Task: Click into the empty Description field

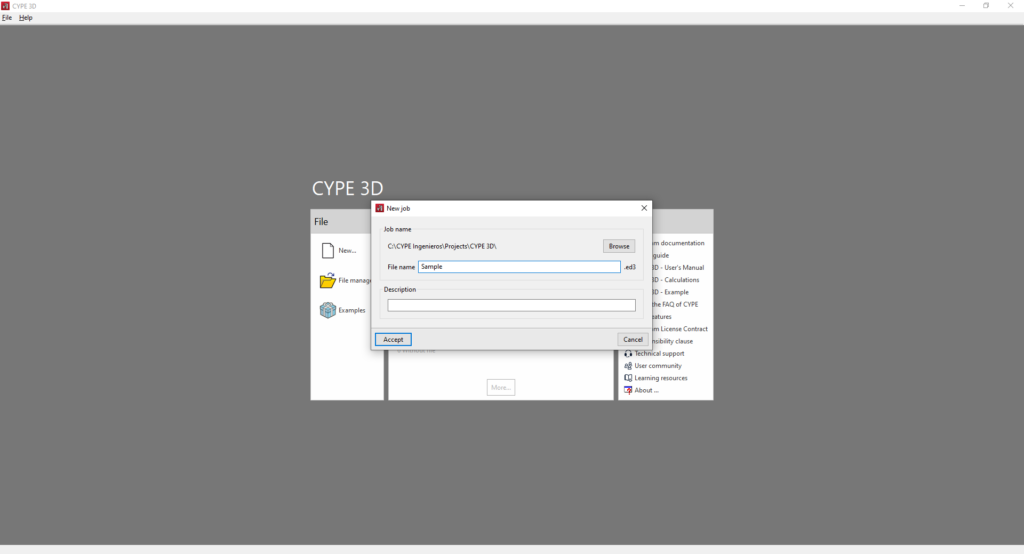Action: click(x=511, y=305)
